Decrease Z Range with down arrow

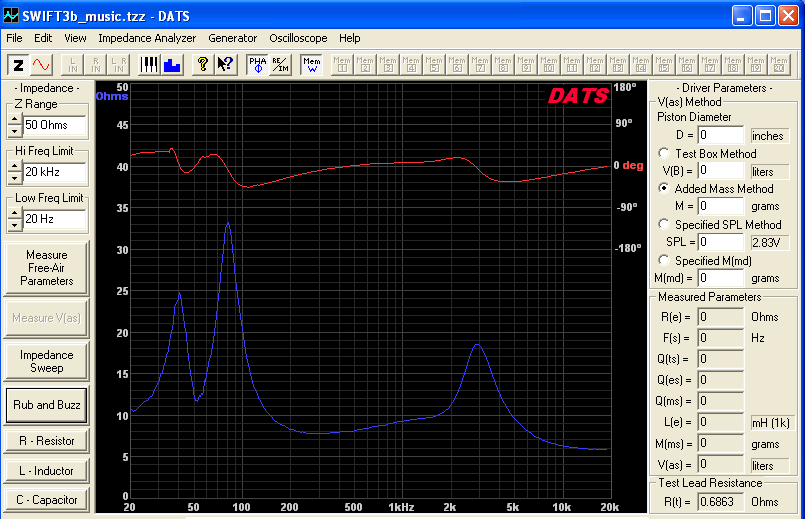click(15, 131)
